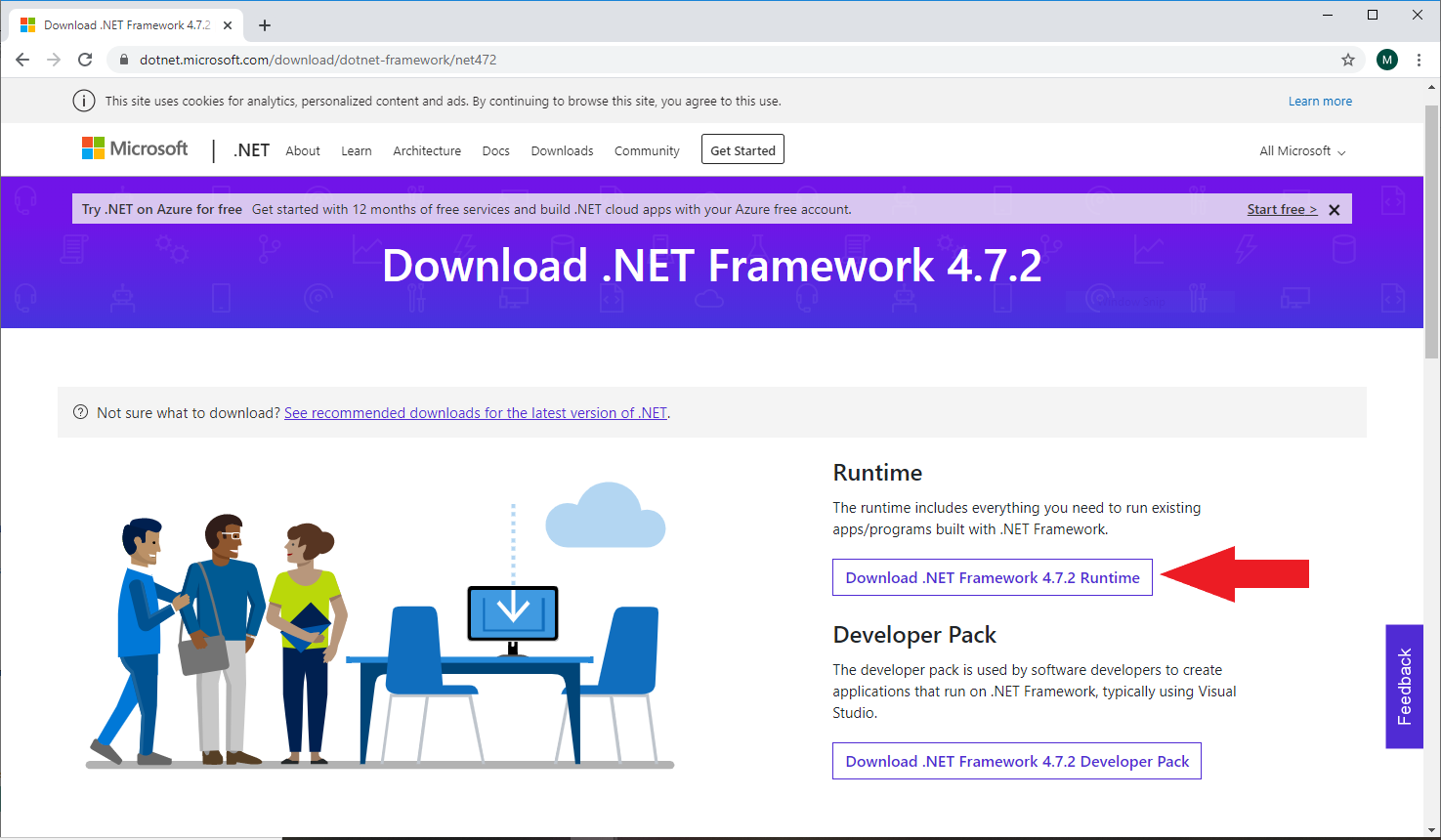The image size is (1441, 840).
Task: Download .NET Framework 4.7.2 Developer Pack
Action: 1017,761
